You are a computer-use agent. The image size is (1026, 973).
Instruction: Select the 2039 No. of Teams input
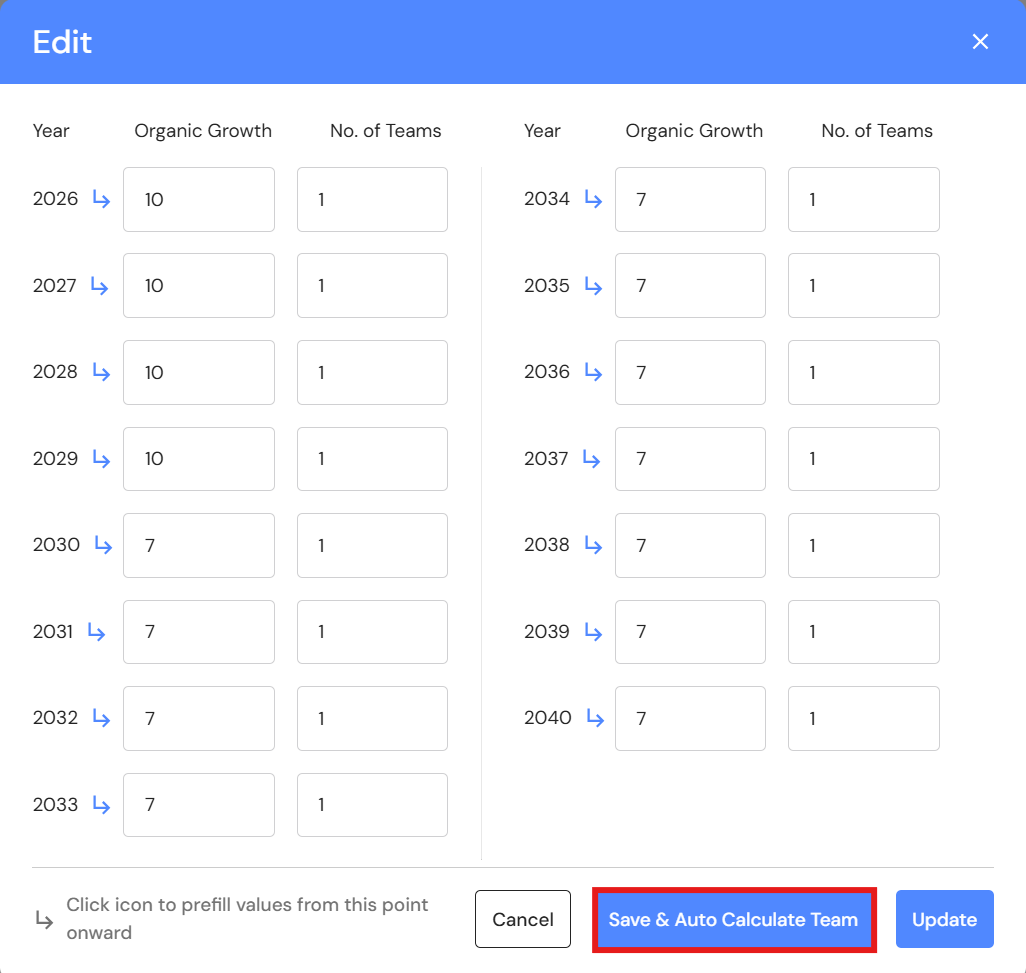click(863, 632)
